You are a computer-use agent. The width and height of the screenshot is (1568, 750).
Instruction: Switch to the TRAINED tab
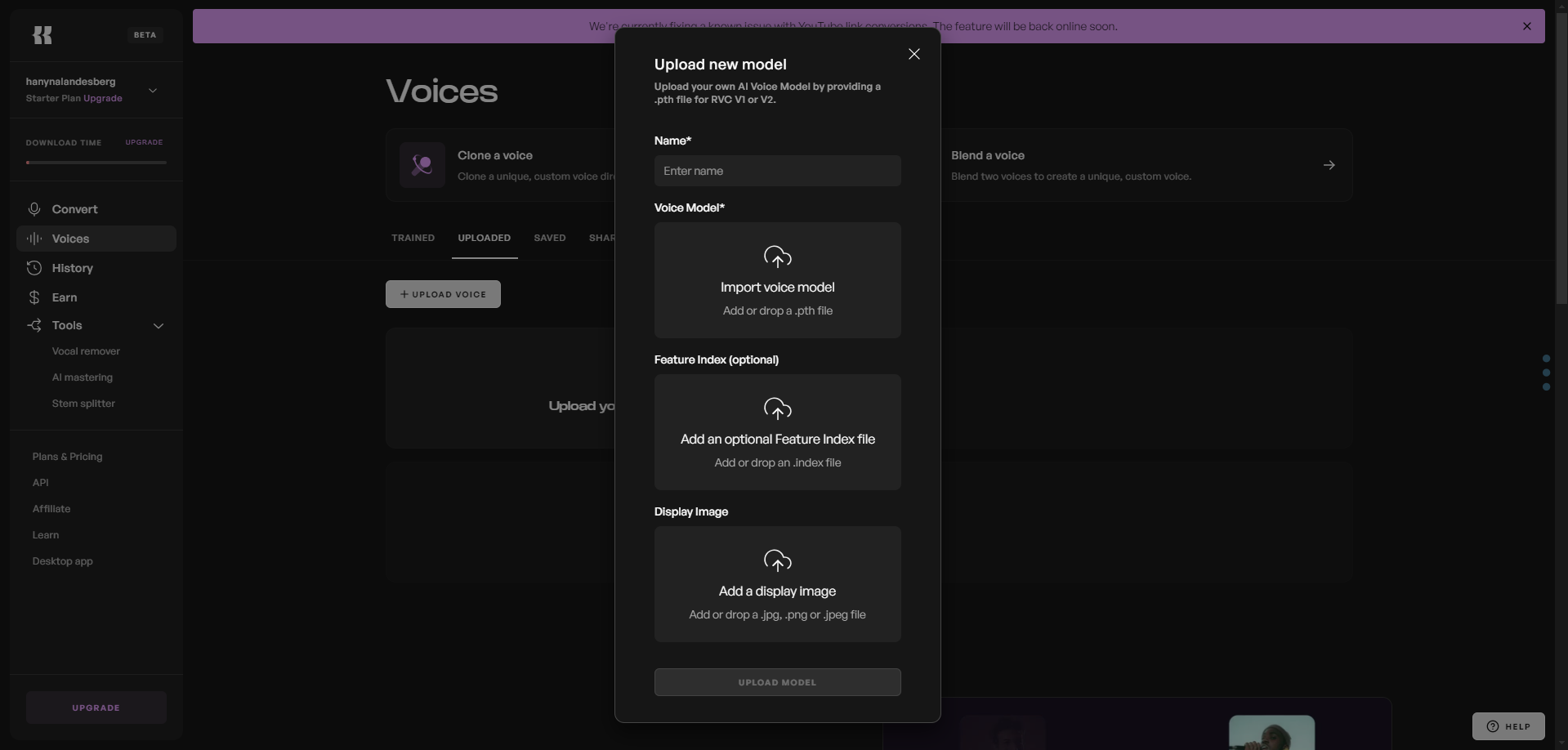(413, 238)
